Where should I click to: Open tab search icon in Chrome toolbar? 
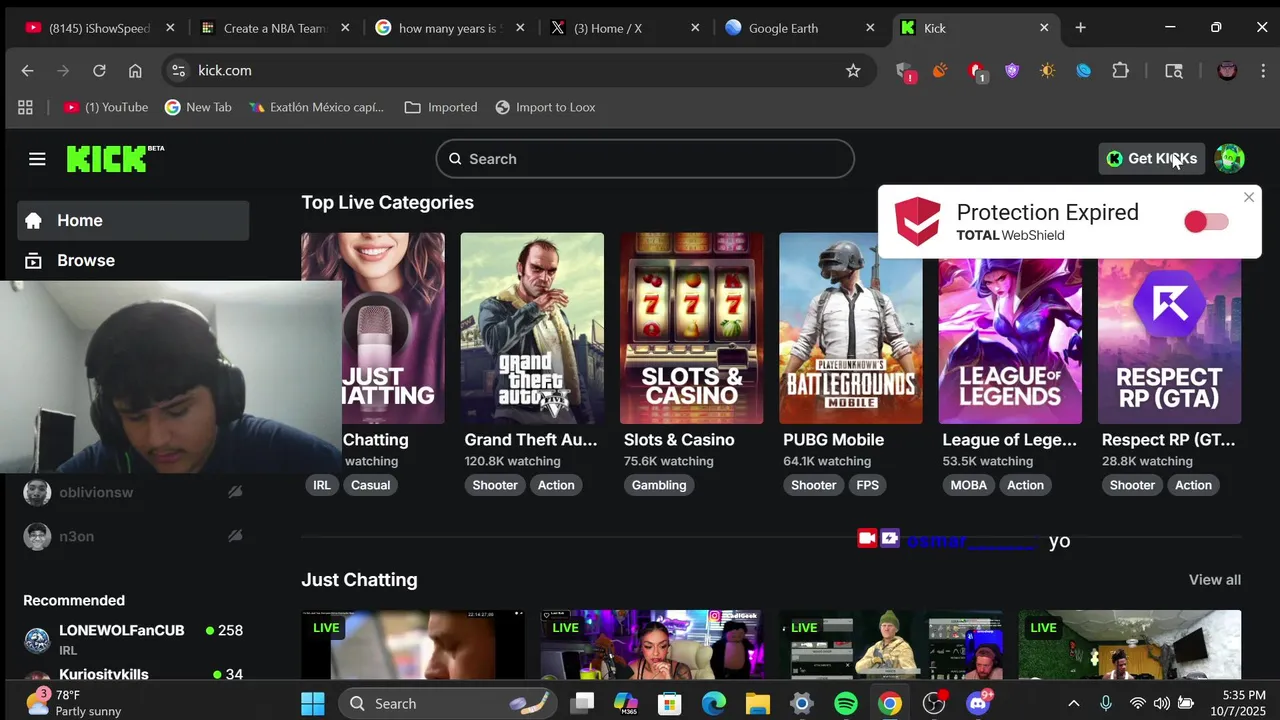[x=1174, y=70]
